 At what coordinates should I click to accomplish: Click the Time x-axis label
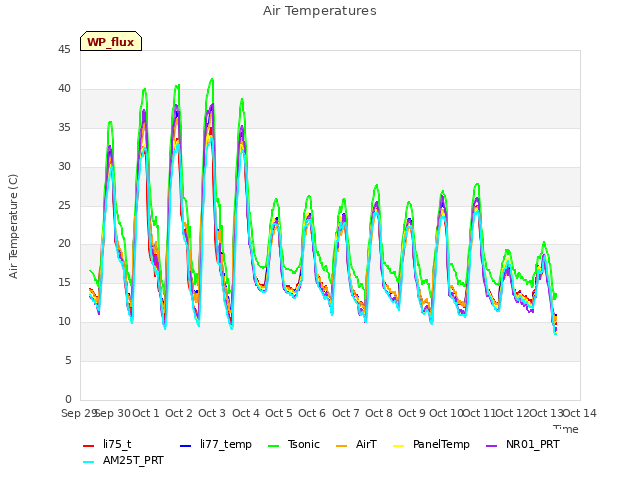pos(566,429)
